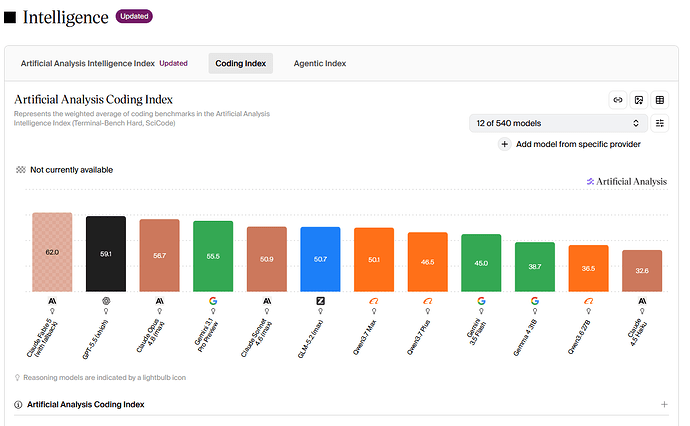The image size is (690, 426).
Task: Click the Artificial Analysis Coding Index footer title
Action: (86, 404)
